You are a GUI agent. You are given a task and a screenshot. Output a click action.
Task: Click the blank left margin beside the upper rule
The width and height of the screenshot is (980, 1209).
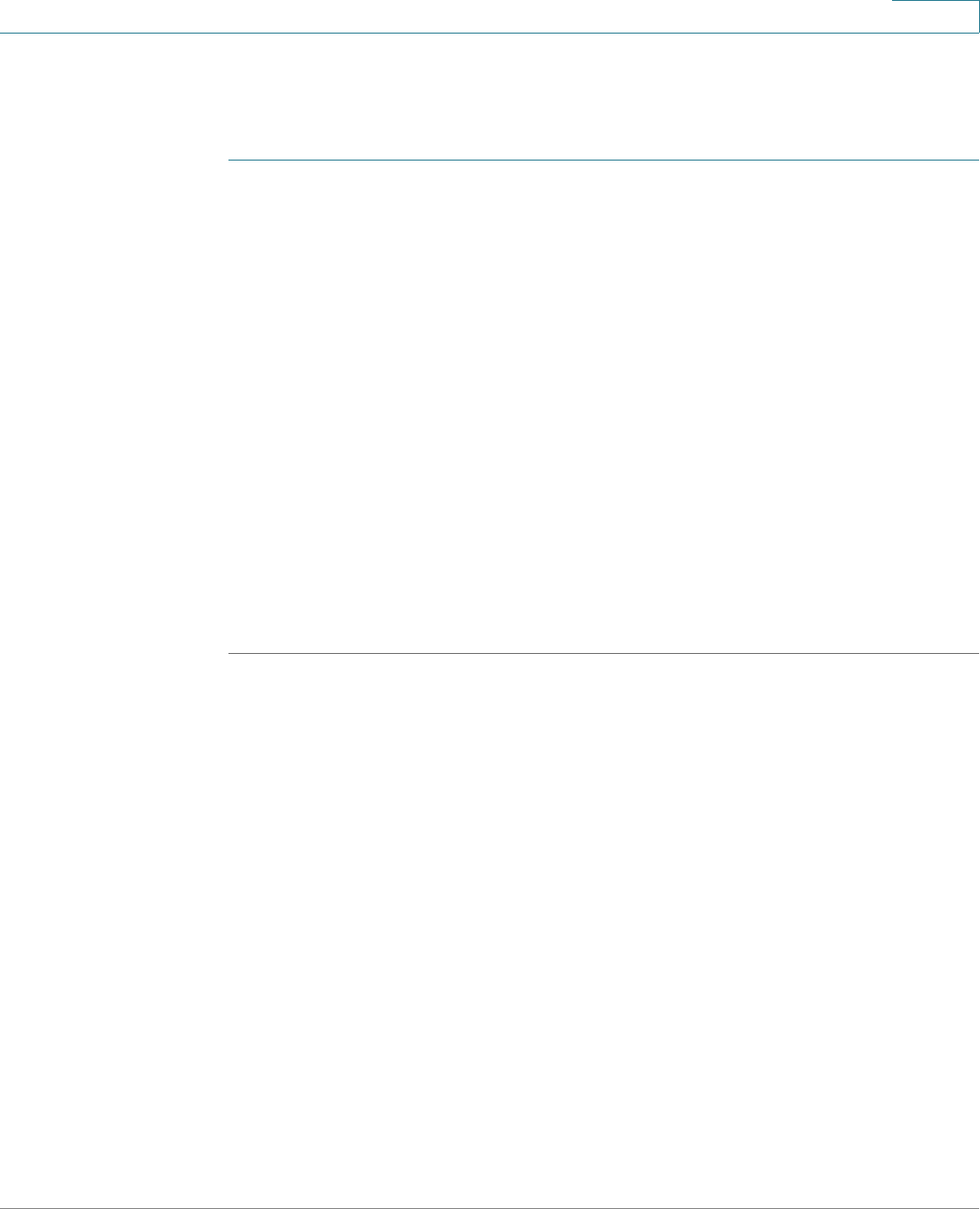click(113, 161)
